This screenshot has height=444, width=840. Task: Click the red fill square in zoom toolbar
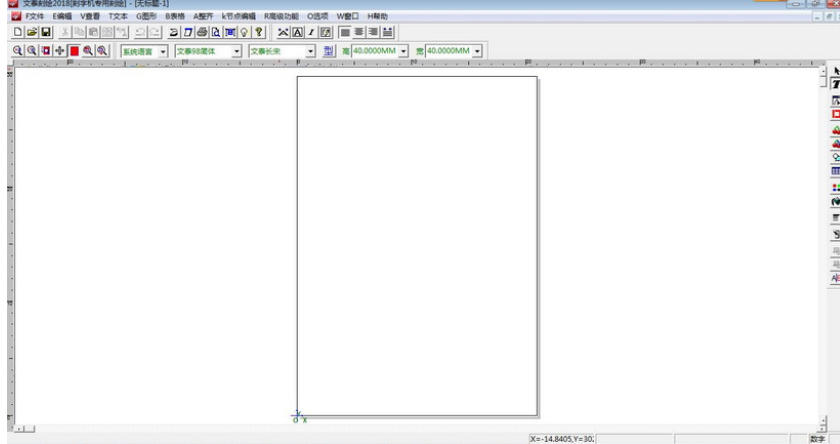(x=74, y=51)
